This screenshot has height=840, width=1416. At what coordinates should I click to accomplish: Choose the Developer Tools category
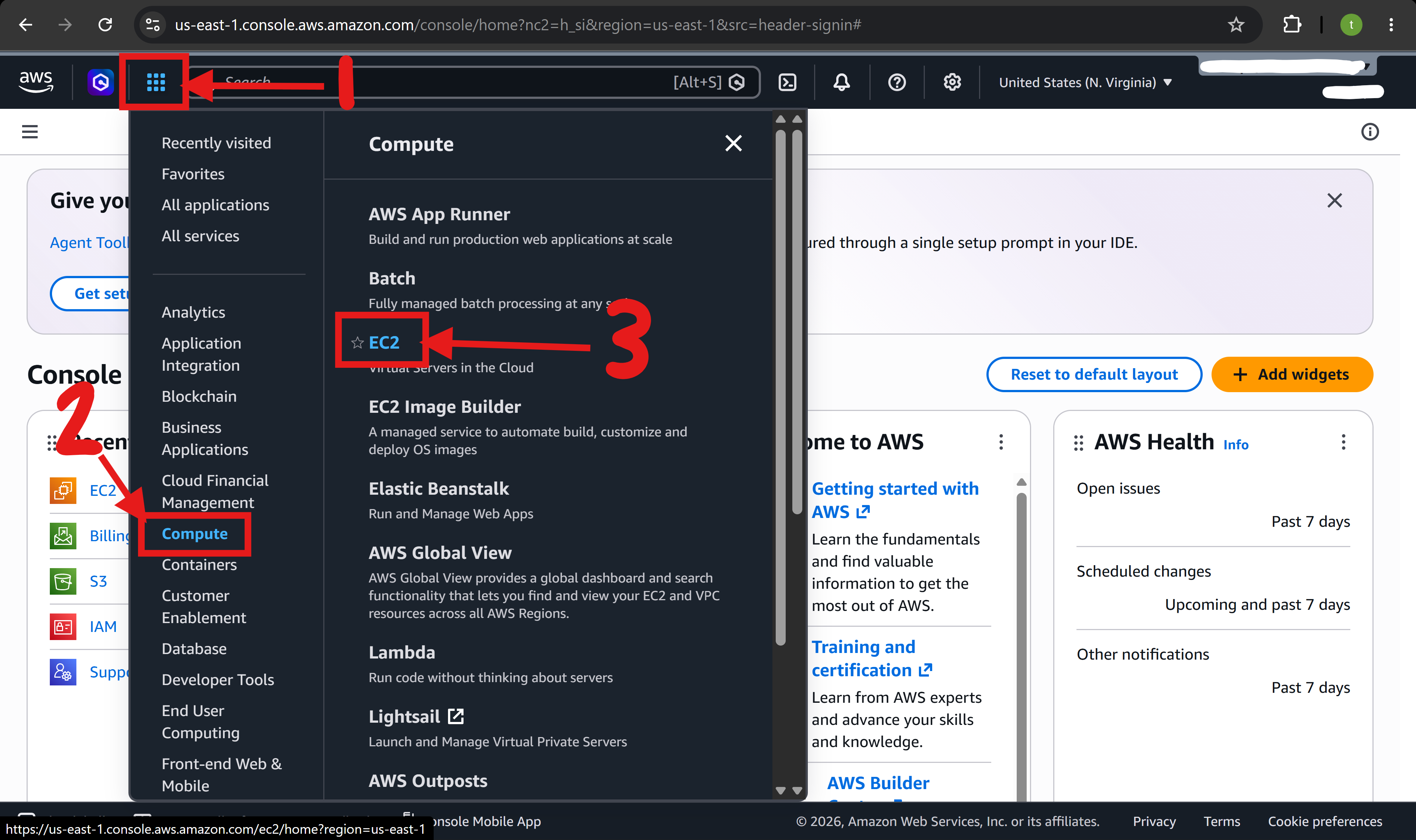click(x=218, y=680)
